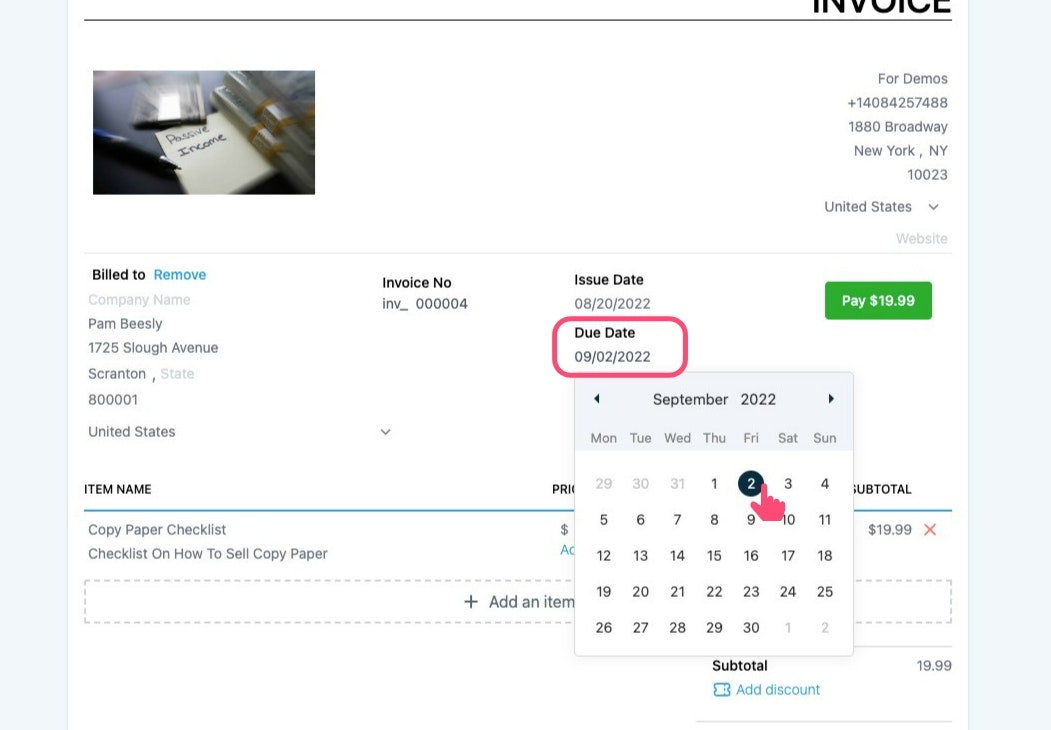Expand the billed-to country dropdown
The image size is (1051, 730).
tap(239, 432)
